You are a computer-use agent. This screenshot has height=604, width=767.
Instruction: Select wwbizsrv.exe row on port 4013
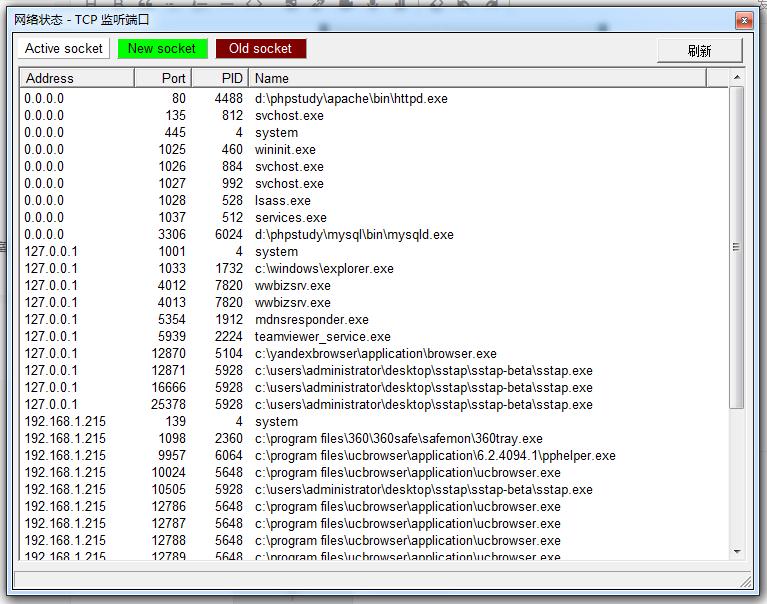click(374, 302)
